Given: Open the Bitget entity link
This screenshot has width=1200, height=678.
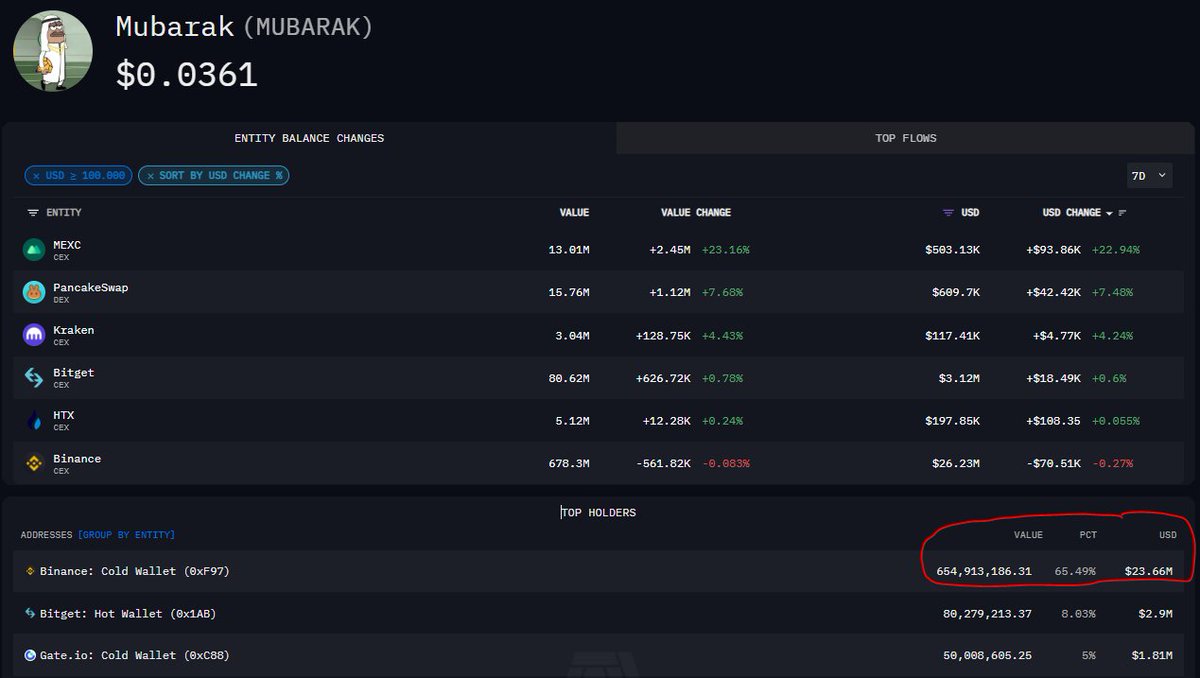Looking at the screenshot, I should [x=74, y=373].
